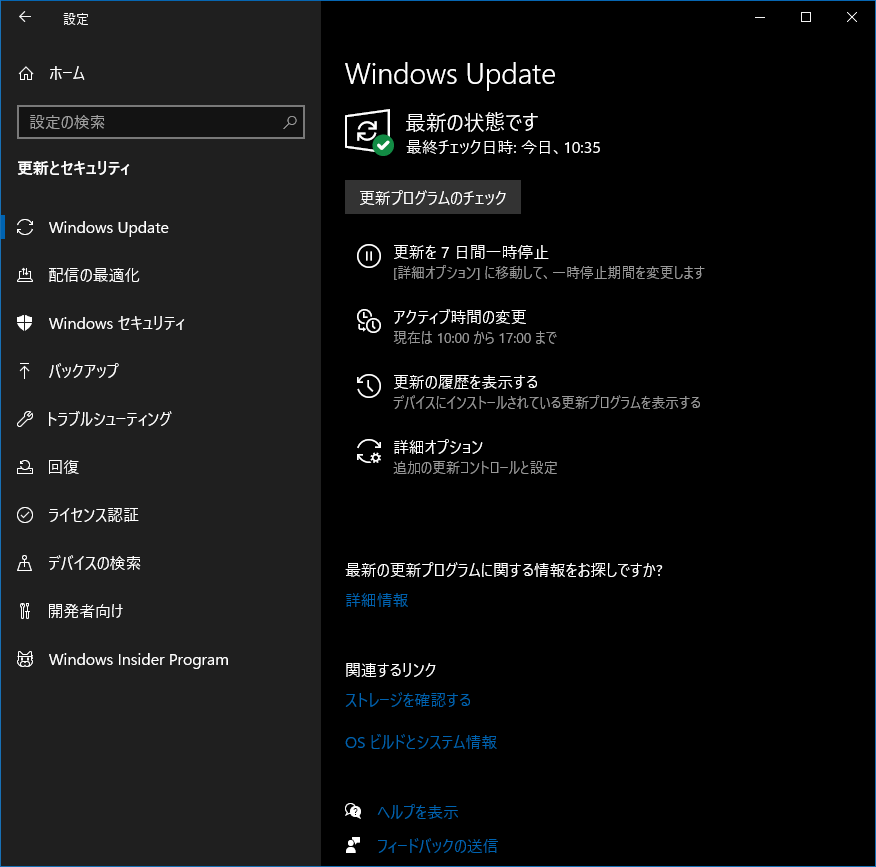Screen dimensions: 876x867
Task: Click the history icon for 更新の履歴を表示する
Action: click(x=368, y=386)
